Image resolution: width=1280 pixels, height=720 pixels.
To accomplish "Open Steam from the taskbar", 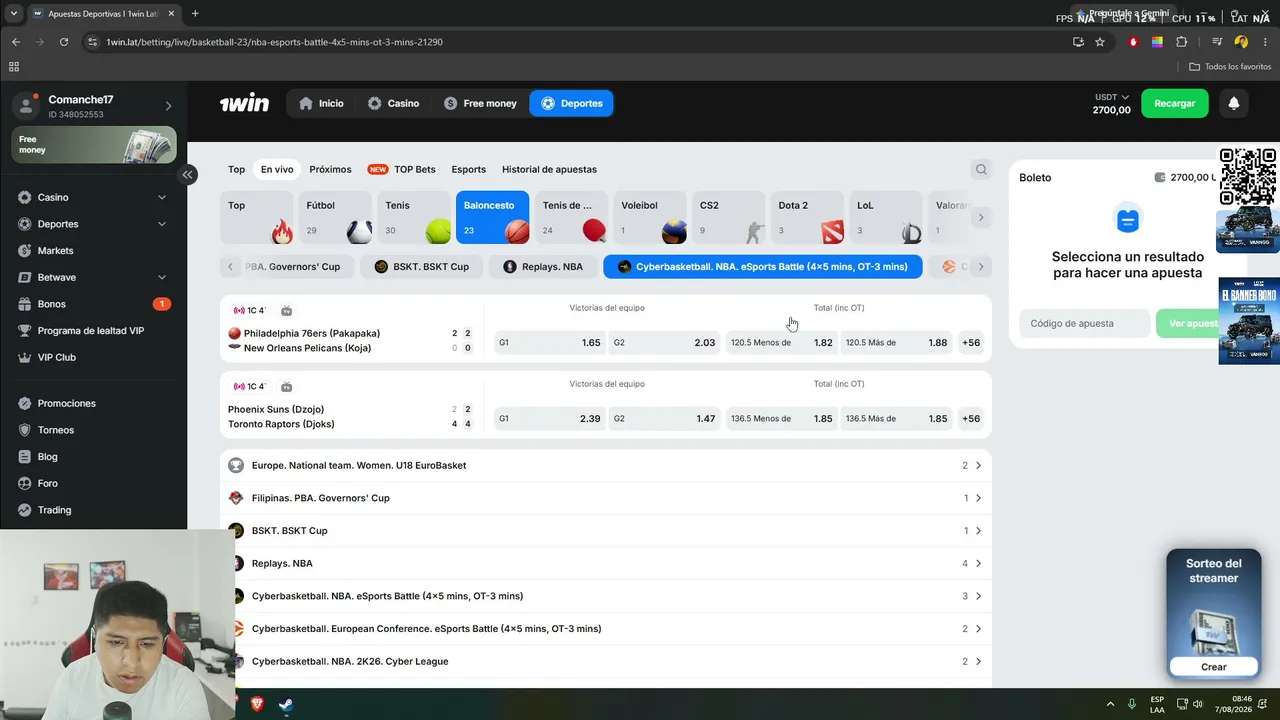I will point(285,704).
